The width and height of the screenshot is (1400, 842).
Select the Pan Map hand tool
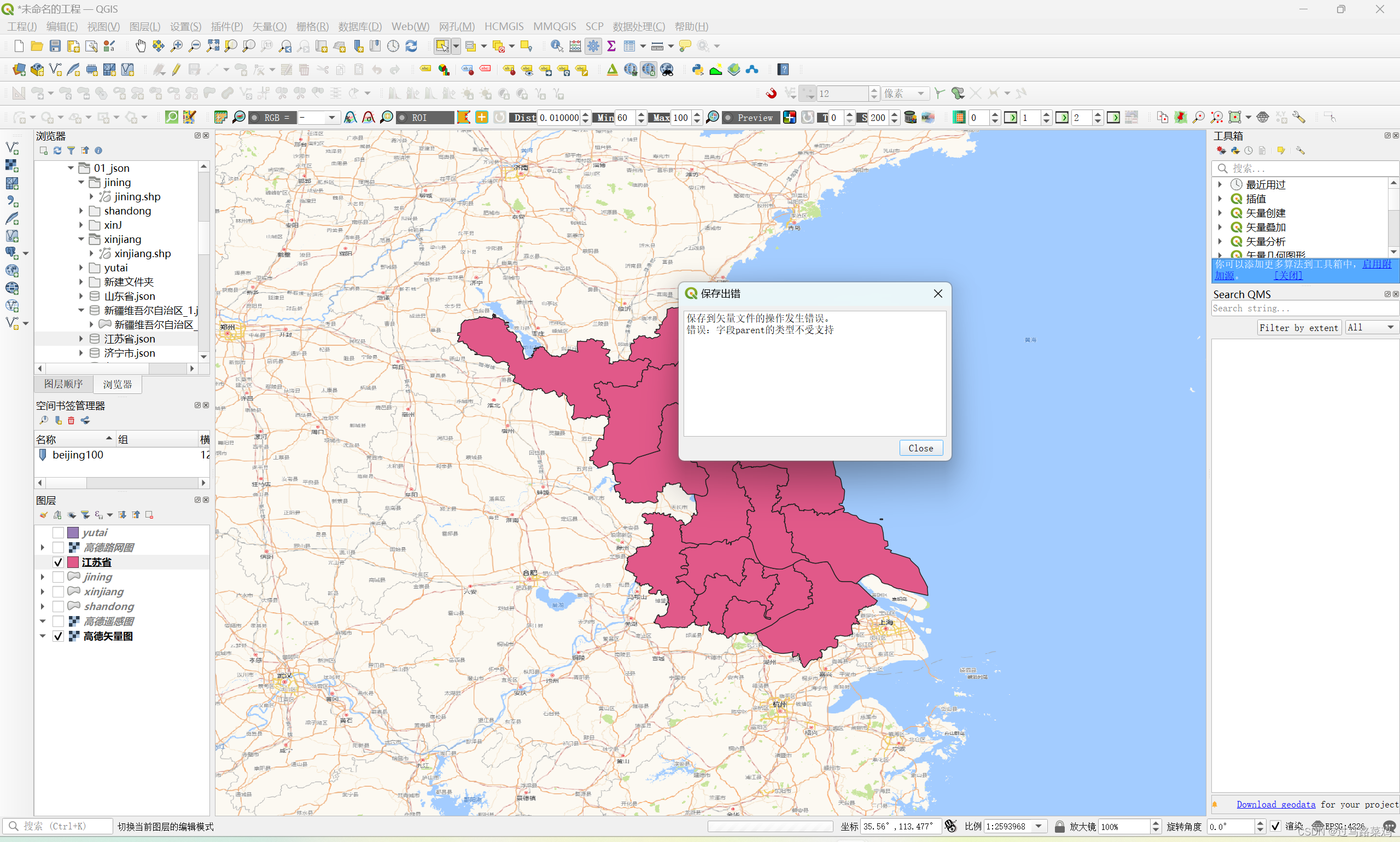[x=140, y=46]
